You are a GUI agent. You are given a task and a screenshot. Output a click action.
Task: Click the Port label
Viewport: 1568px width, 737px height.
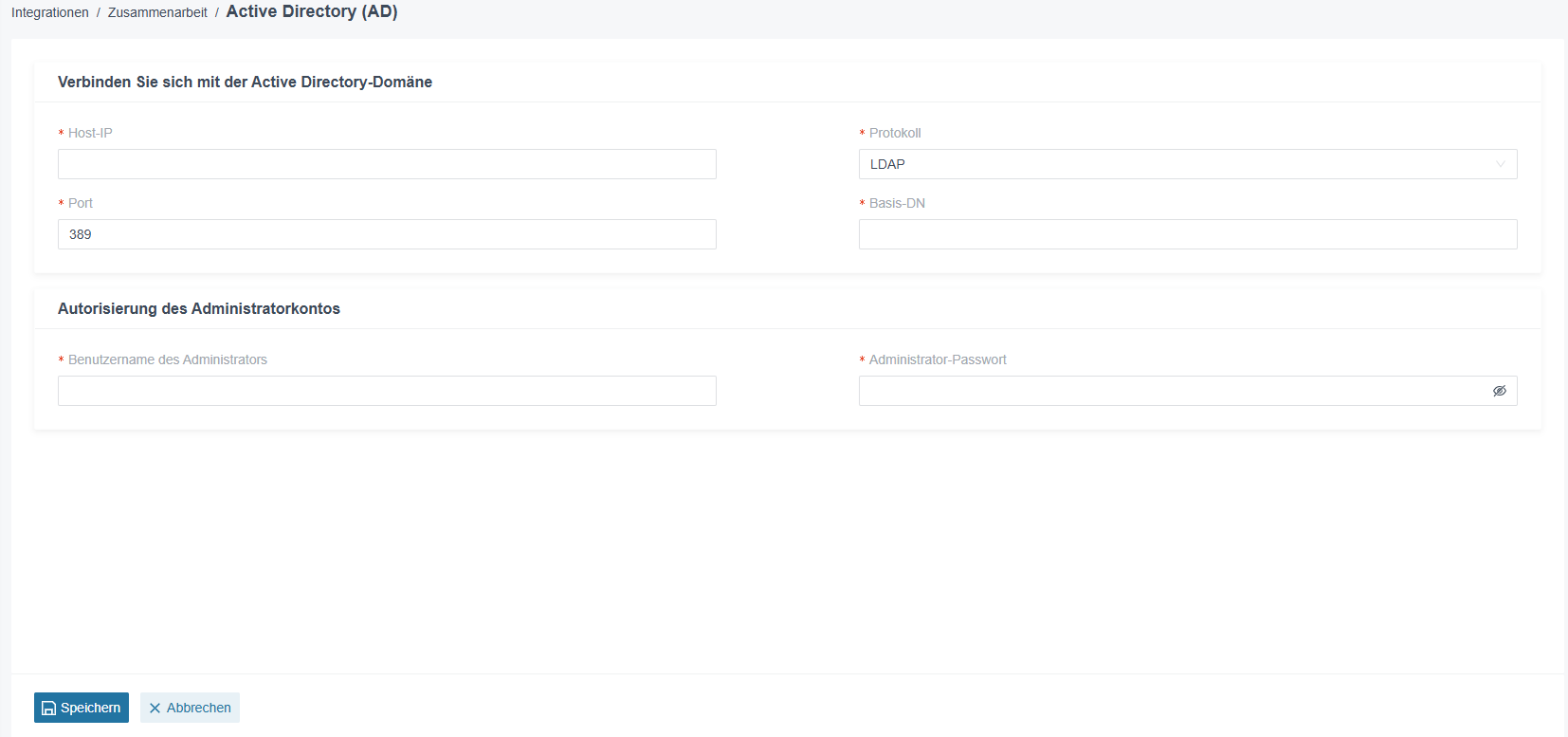[x=81, y=203]
